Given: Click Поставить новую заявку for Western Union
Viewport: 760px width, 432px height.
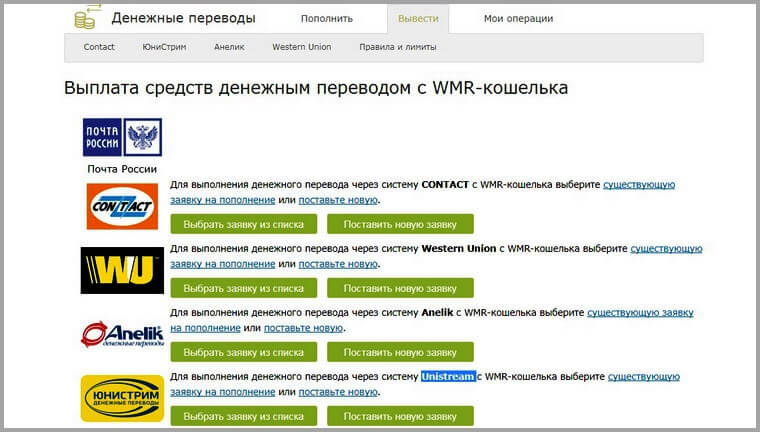Looking at the screenshot, I should pyautogui.click(x=400, y=288).
